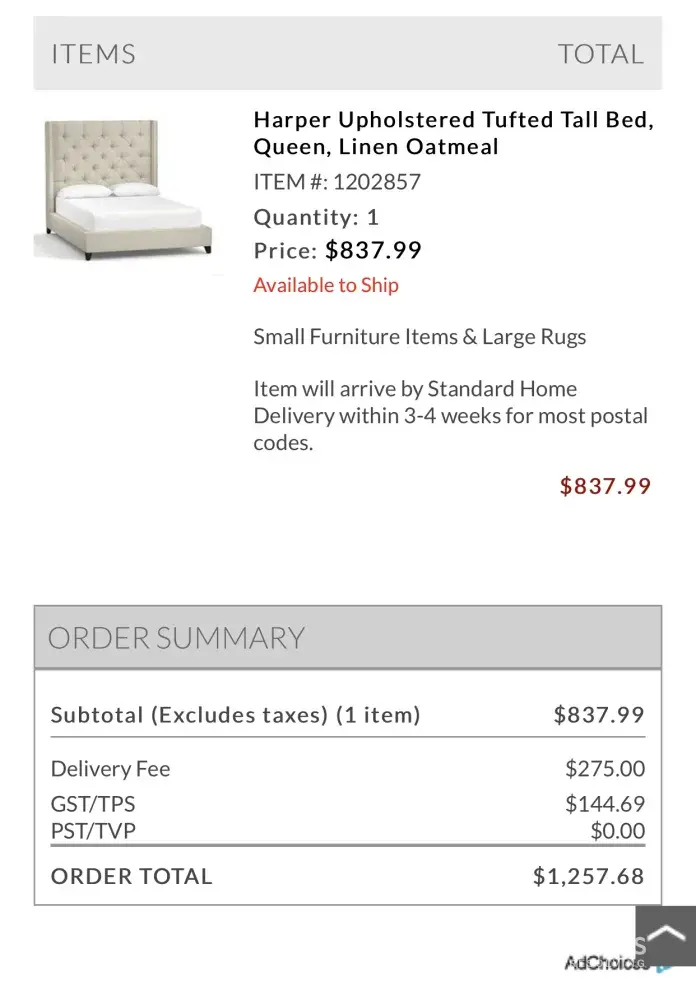Screen dimensions: 696x1000
Task: Click the ORDER SUMMARY header
Action: pyautogui.click(x=177, y=638)
